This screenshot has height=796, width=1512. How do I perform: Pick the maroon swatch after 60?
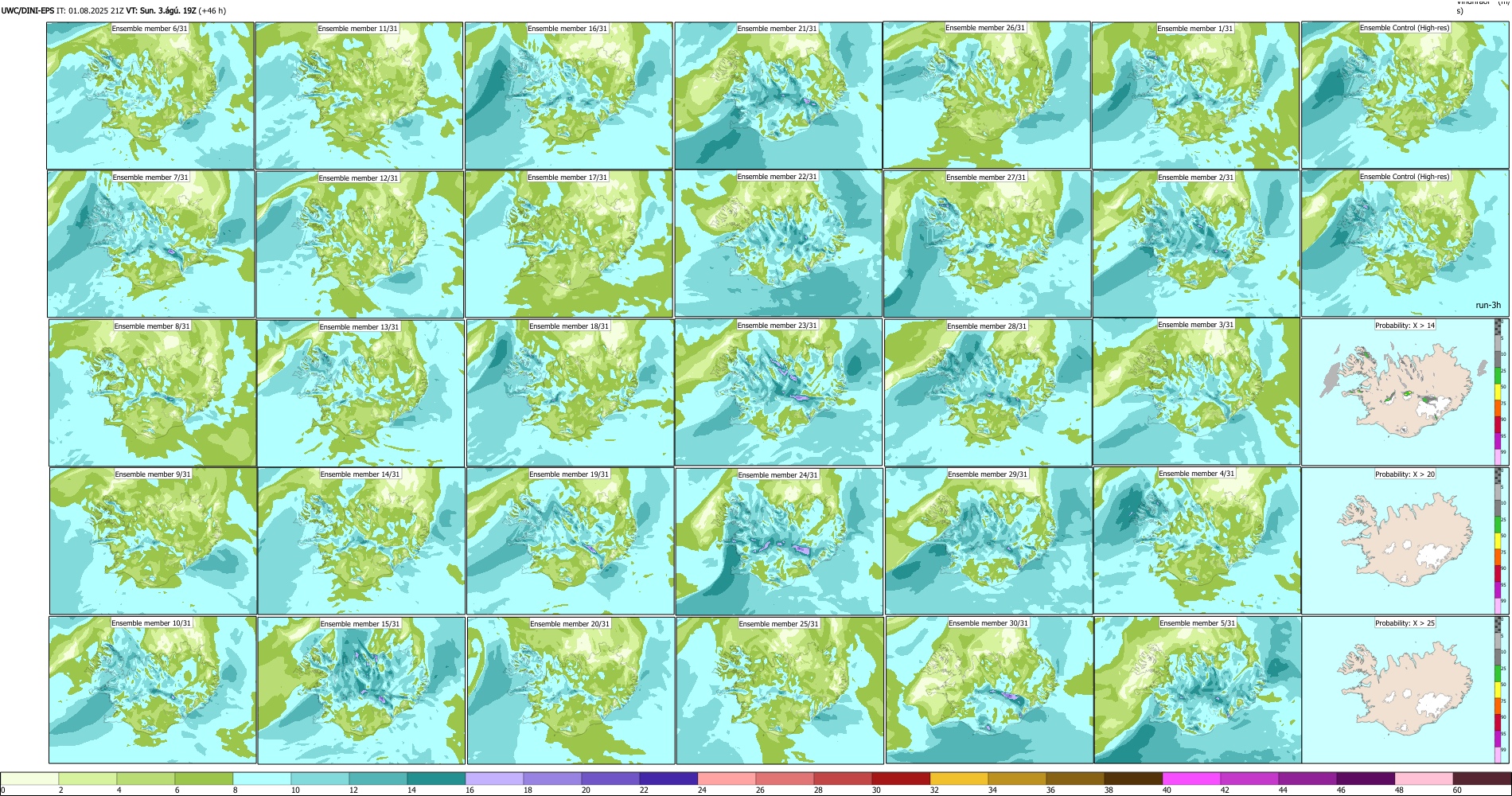click(x=1482, y=778)
